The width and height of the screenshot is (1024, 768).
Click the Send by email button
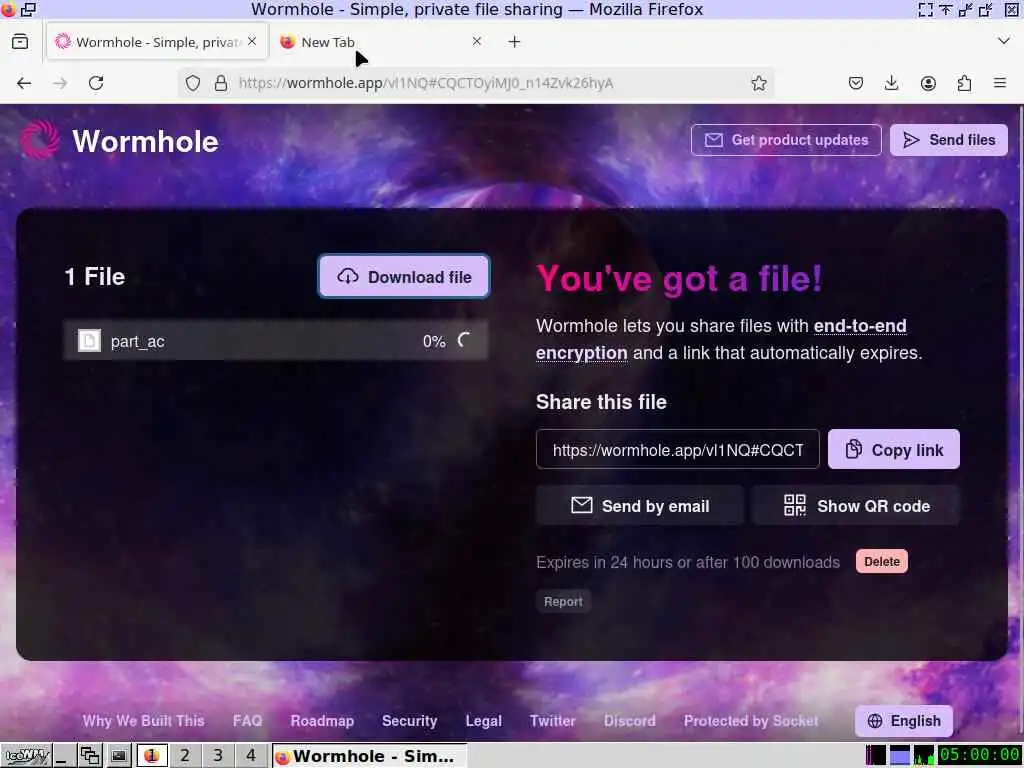click(640, 505)
